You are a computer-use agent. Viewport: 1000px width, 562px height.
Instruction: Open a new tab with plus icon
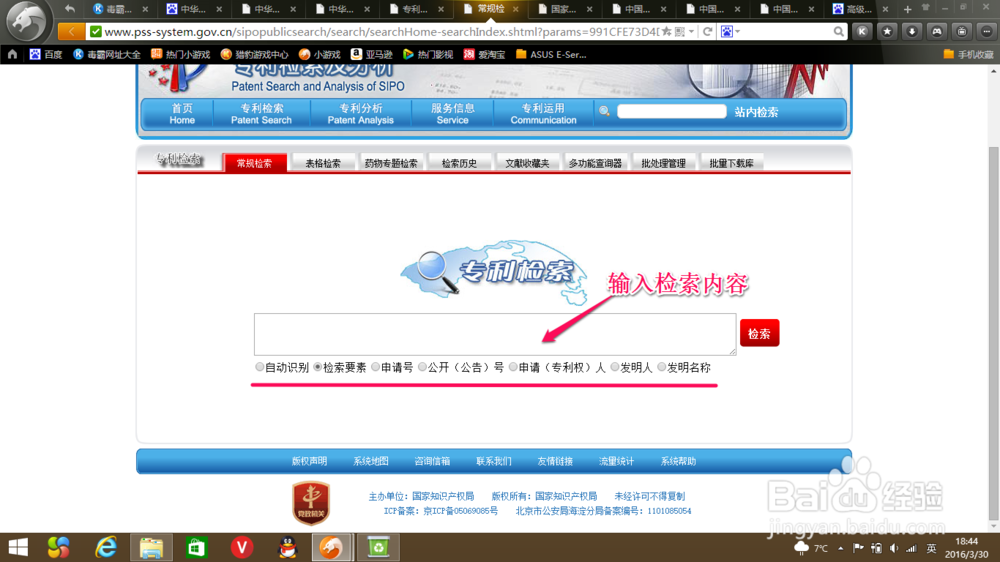908,9
